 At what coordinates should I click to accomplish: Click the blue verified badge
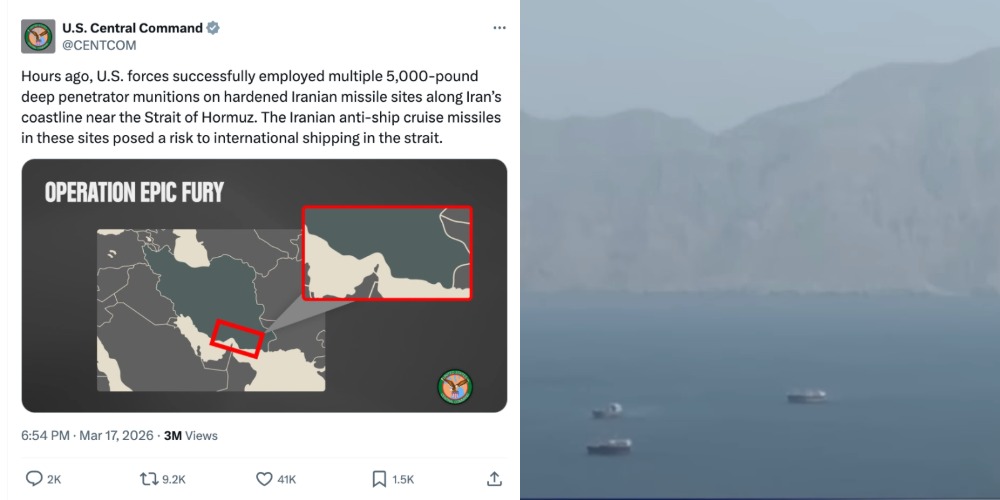[x=213, y=28]
